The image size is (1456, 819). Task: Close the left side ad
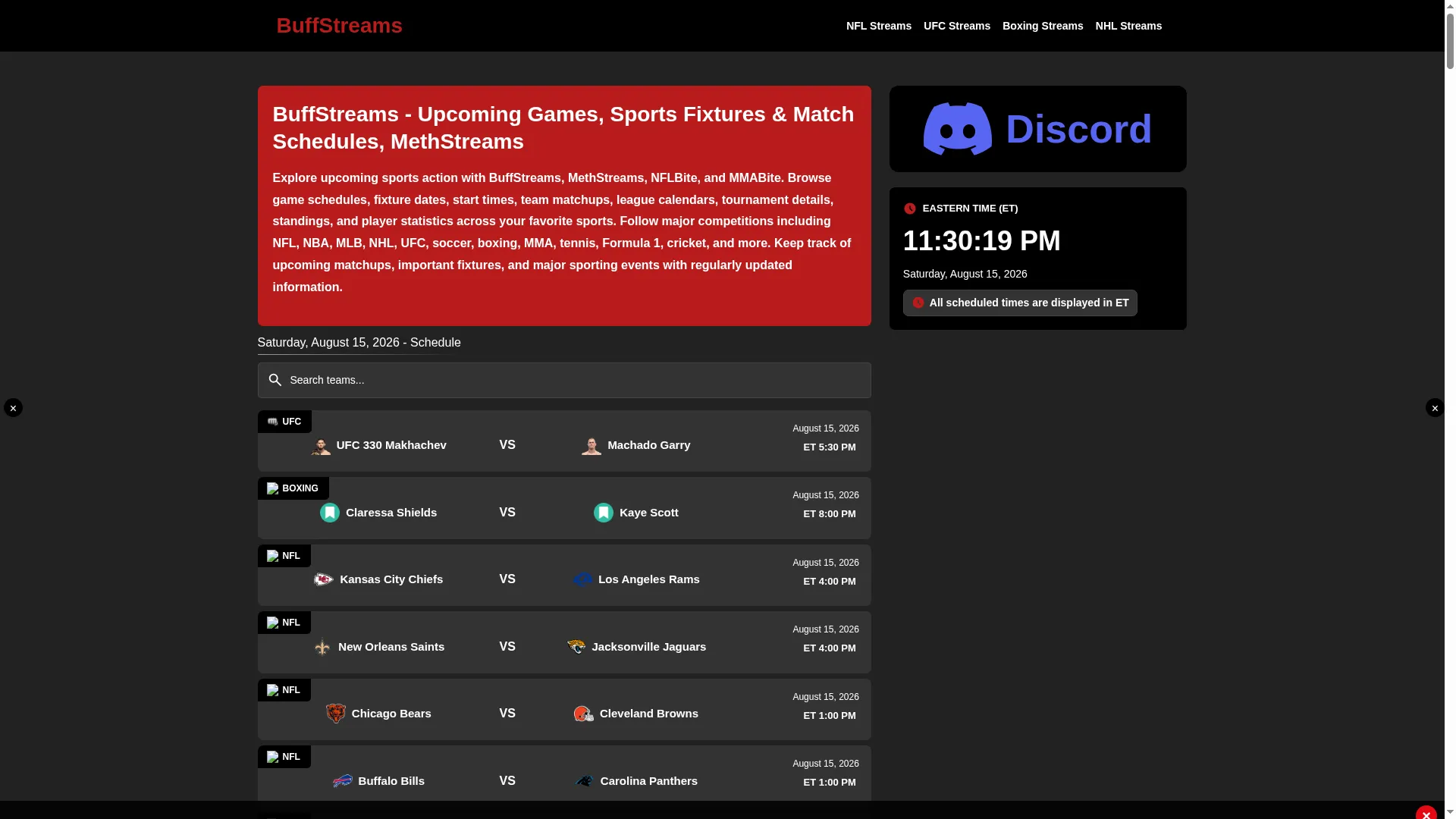[x=13, y=408]
